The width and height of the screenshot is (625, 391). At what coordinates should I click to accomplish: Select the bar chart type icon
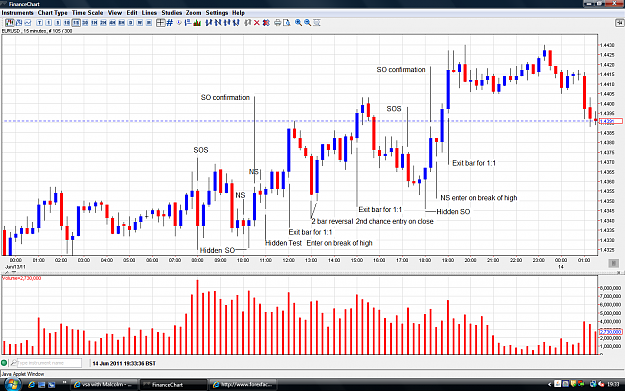[19, 23]
